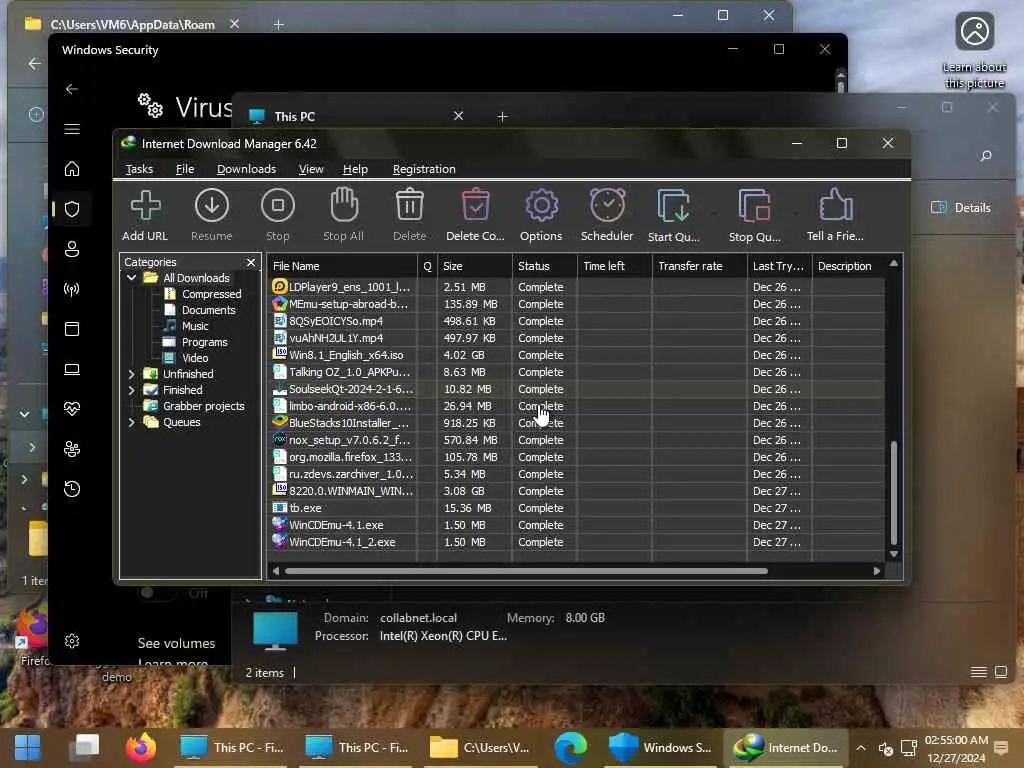
Task: Expand the Queues category
Action: [x=131, y=422]
